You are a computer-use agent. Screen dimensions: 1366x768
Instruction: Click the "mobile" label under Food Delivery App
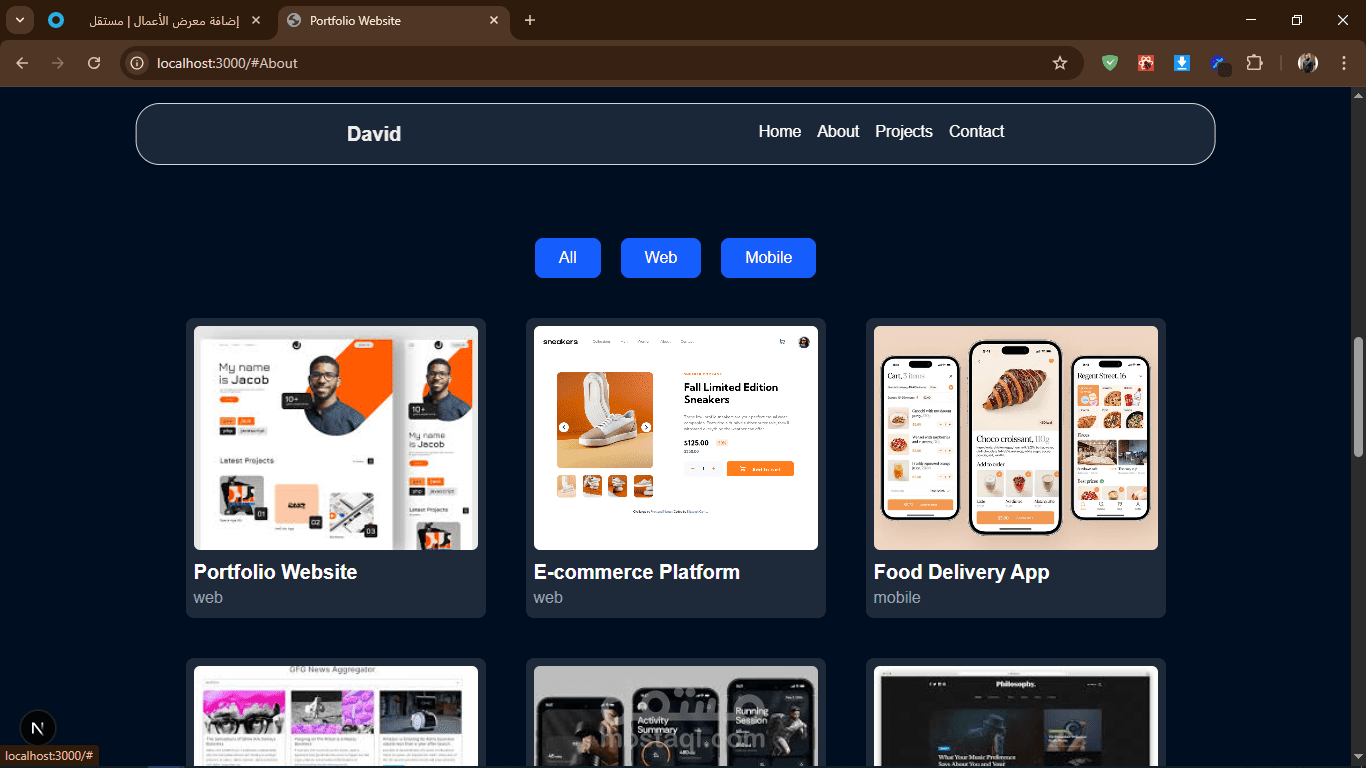click(x=897, y=598)
